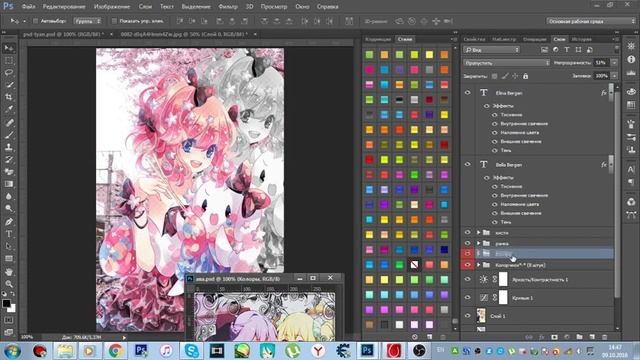Hide the Bella Bergan text layer
The width and height of the screenshot is (640, 360).
(468, 164)
